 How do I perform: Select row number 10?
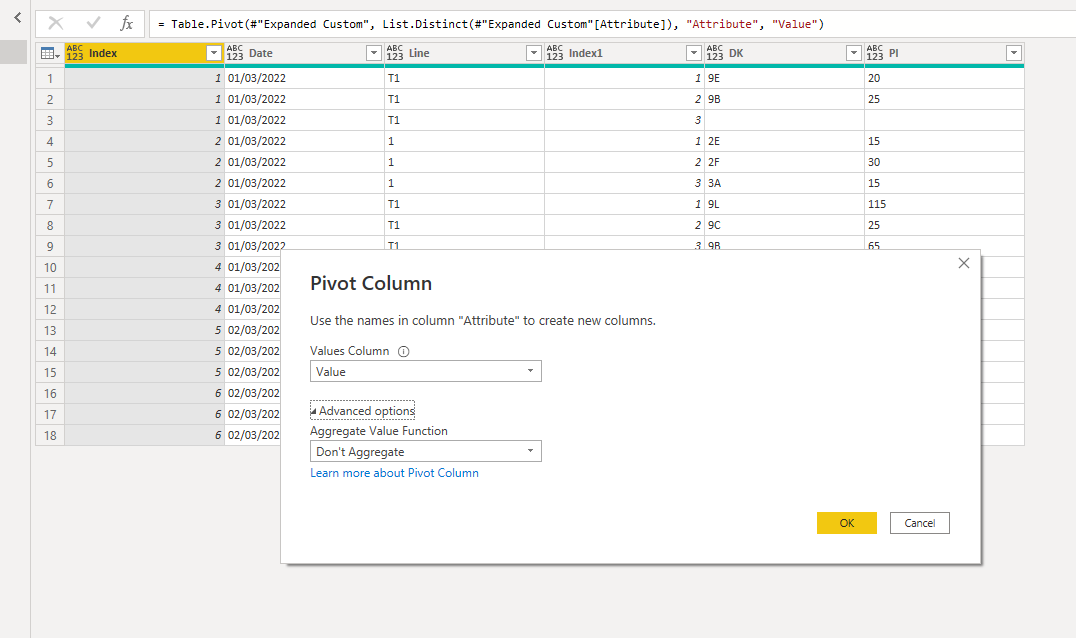[x=50, y=268]
